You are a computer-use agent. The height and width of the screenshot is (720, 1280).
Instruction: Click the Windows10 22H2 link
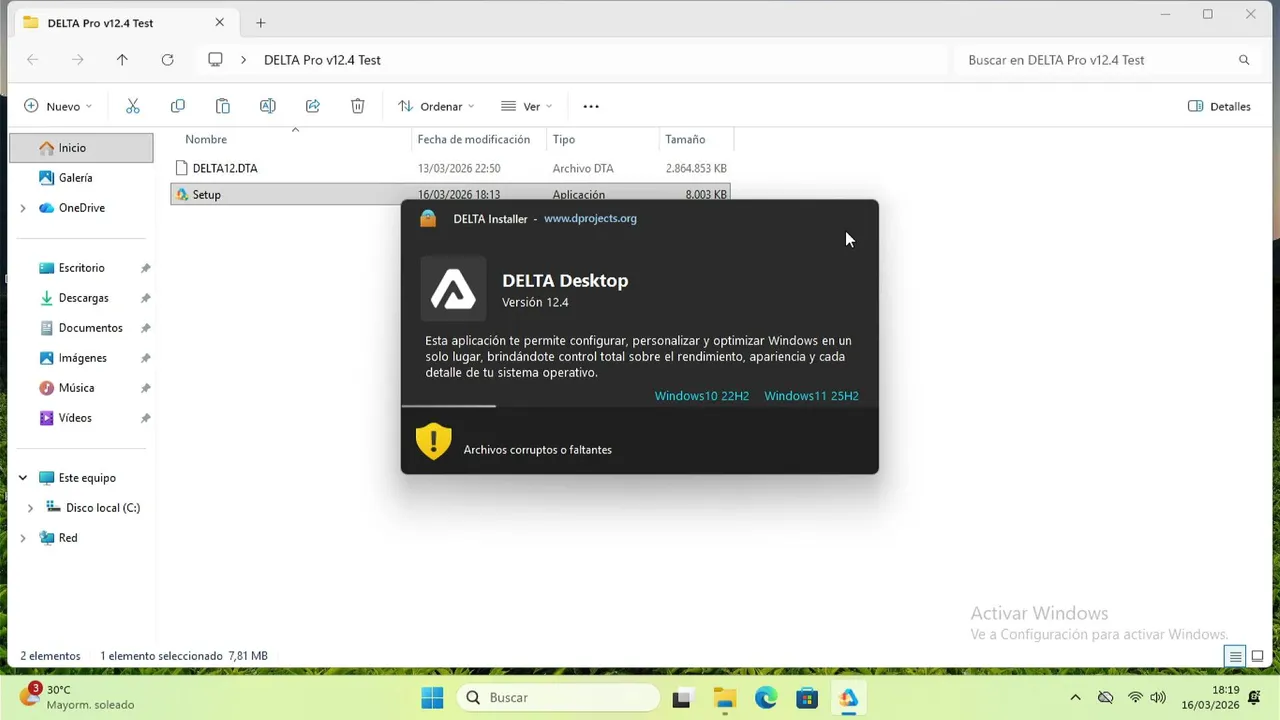[x=701, y=396]
